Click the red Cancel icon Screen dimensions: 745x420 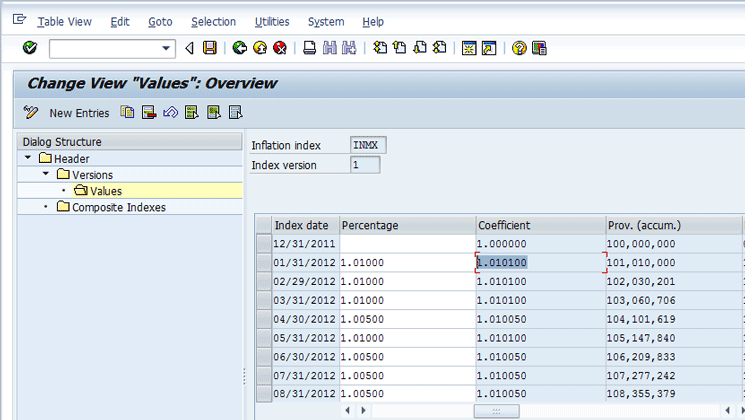click(x=280, y=48)
